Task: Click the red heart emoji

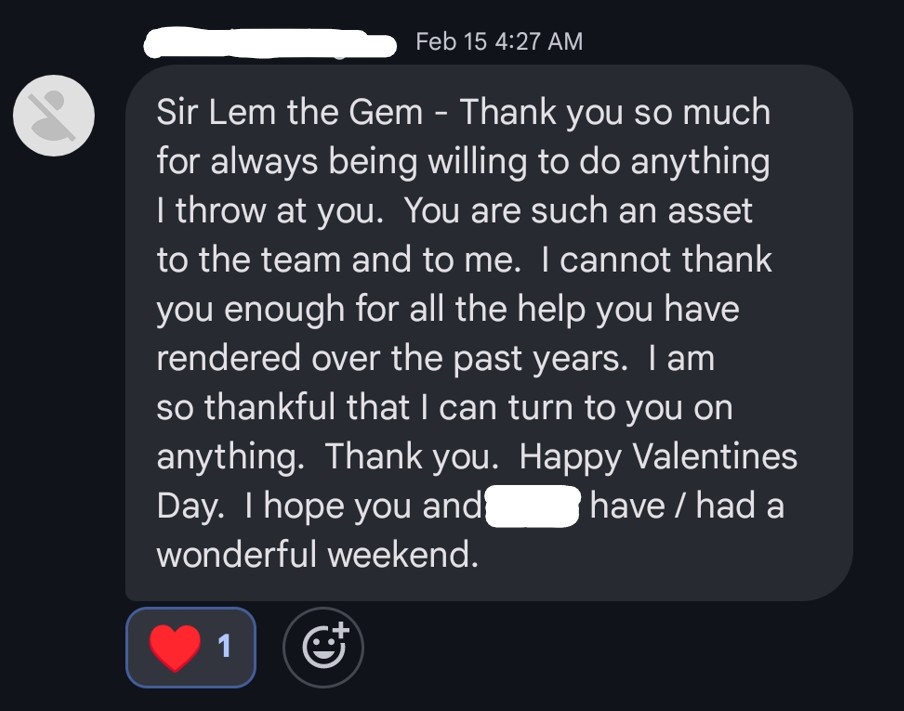Action: [175, 647]
